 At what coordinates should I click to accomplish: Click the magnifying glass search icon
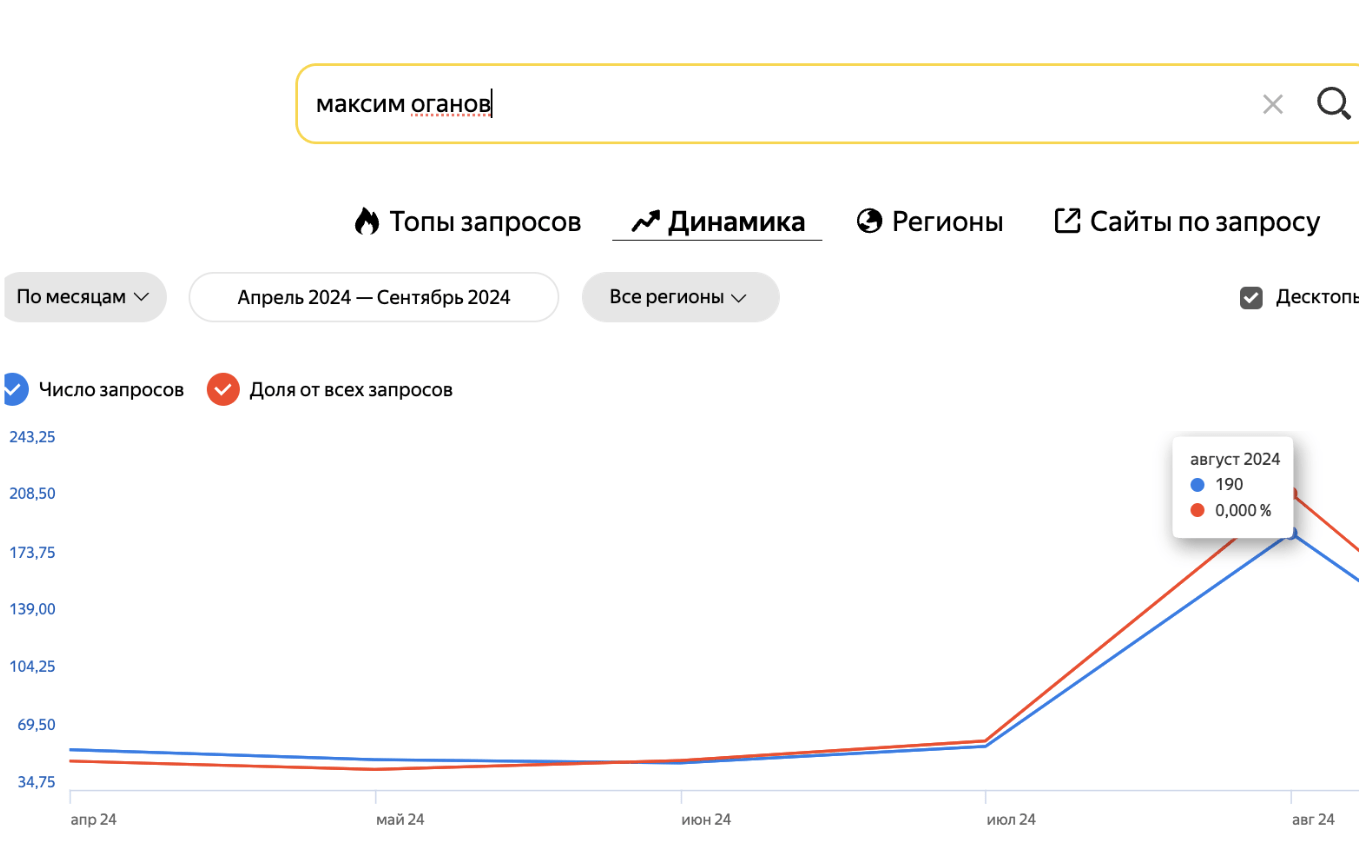coord(1333,103)
